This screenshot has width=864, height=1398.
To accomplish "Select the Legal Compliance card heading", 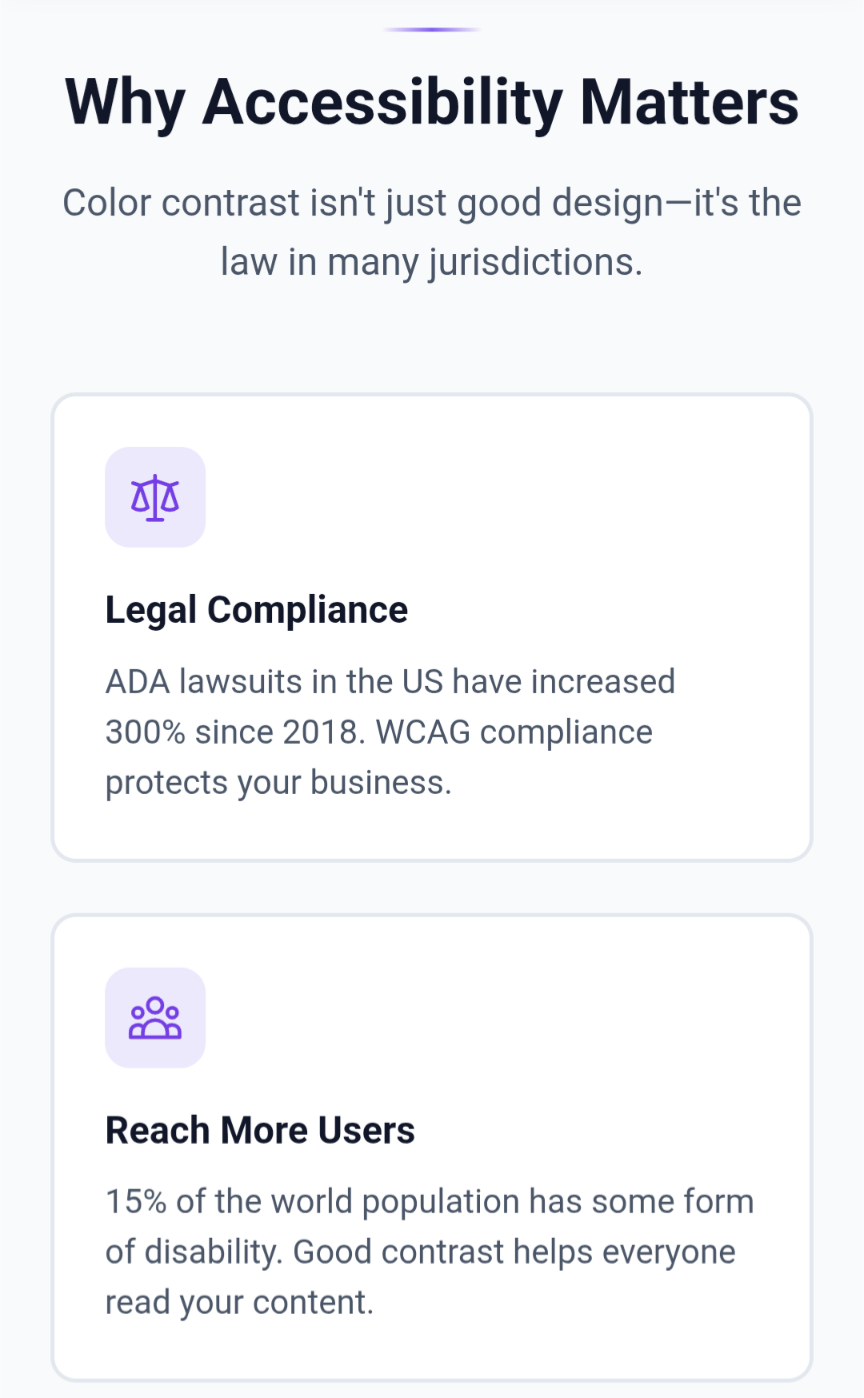I will click(x=256, y=609).
